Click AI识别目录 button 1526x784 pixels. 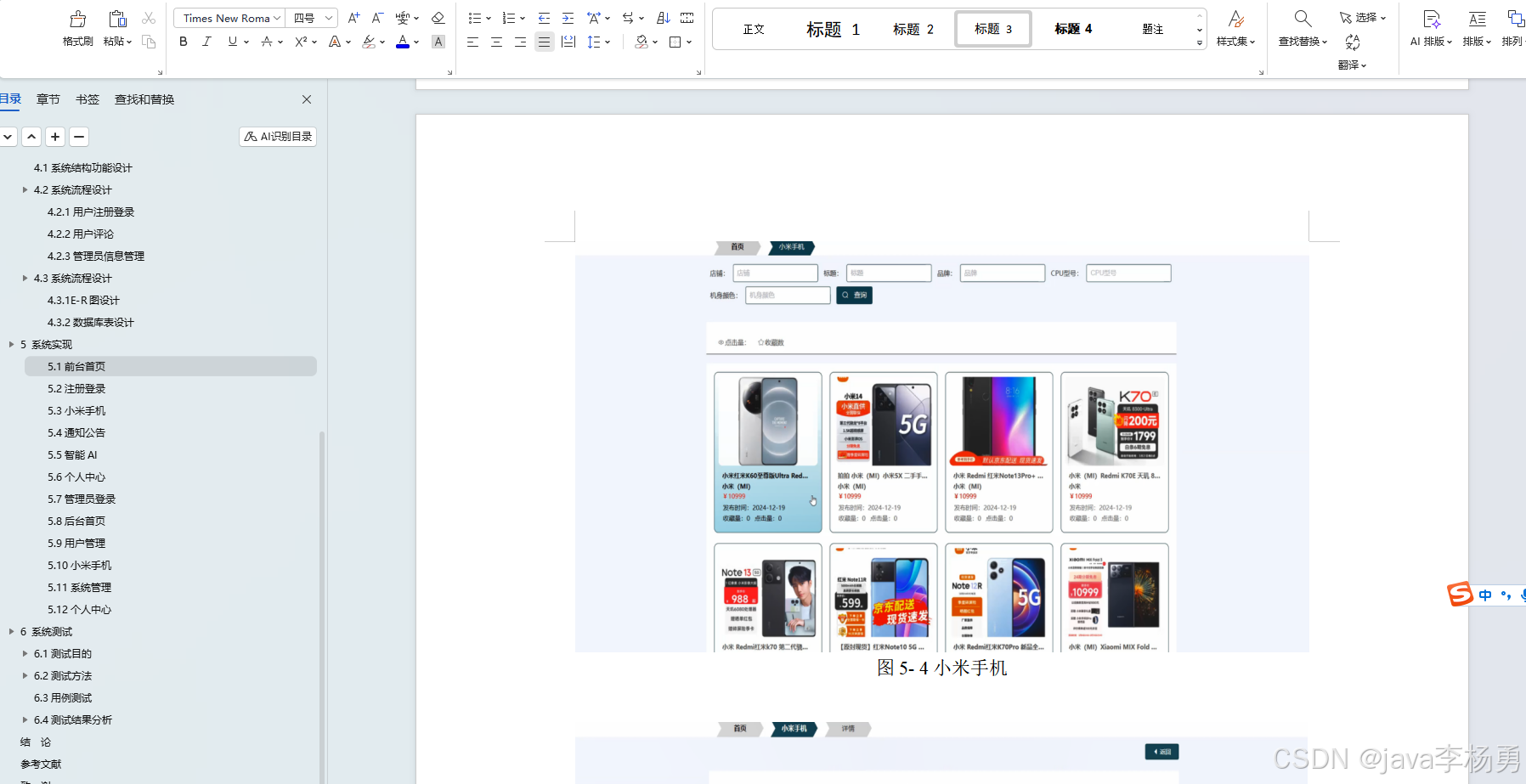point(278,137)
